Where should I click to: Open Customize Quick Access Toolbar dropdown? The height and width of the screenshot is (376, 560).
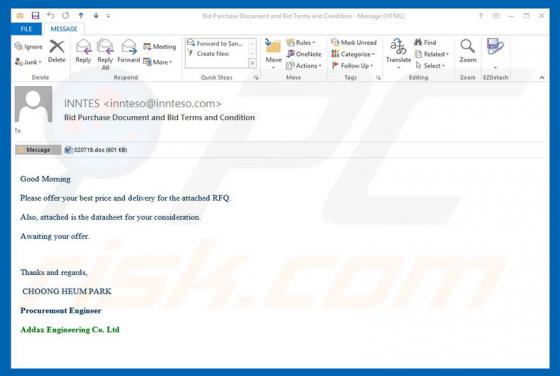tap(108, 16)
